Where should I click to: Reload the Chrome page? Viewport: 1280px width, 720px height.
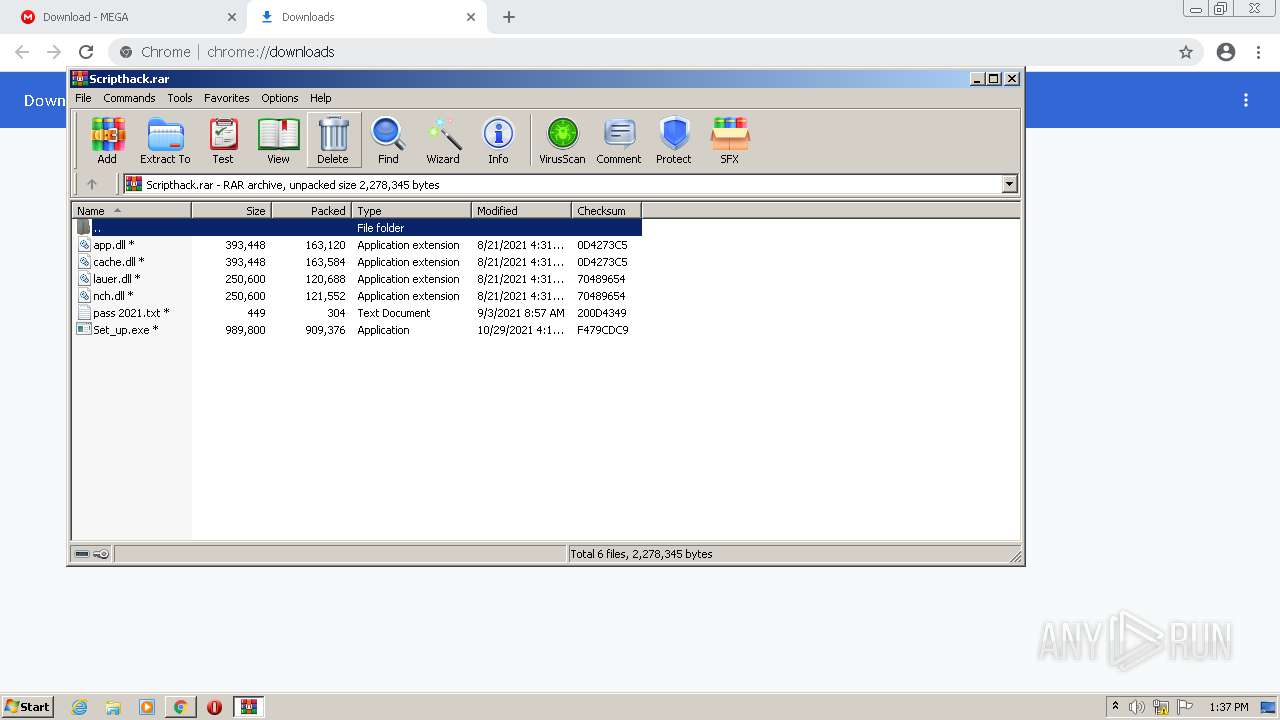[x=86, y=52]
